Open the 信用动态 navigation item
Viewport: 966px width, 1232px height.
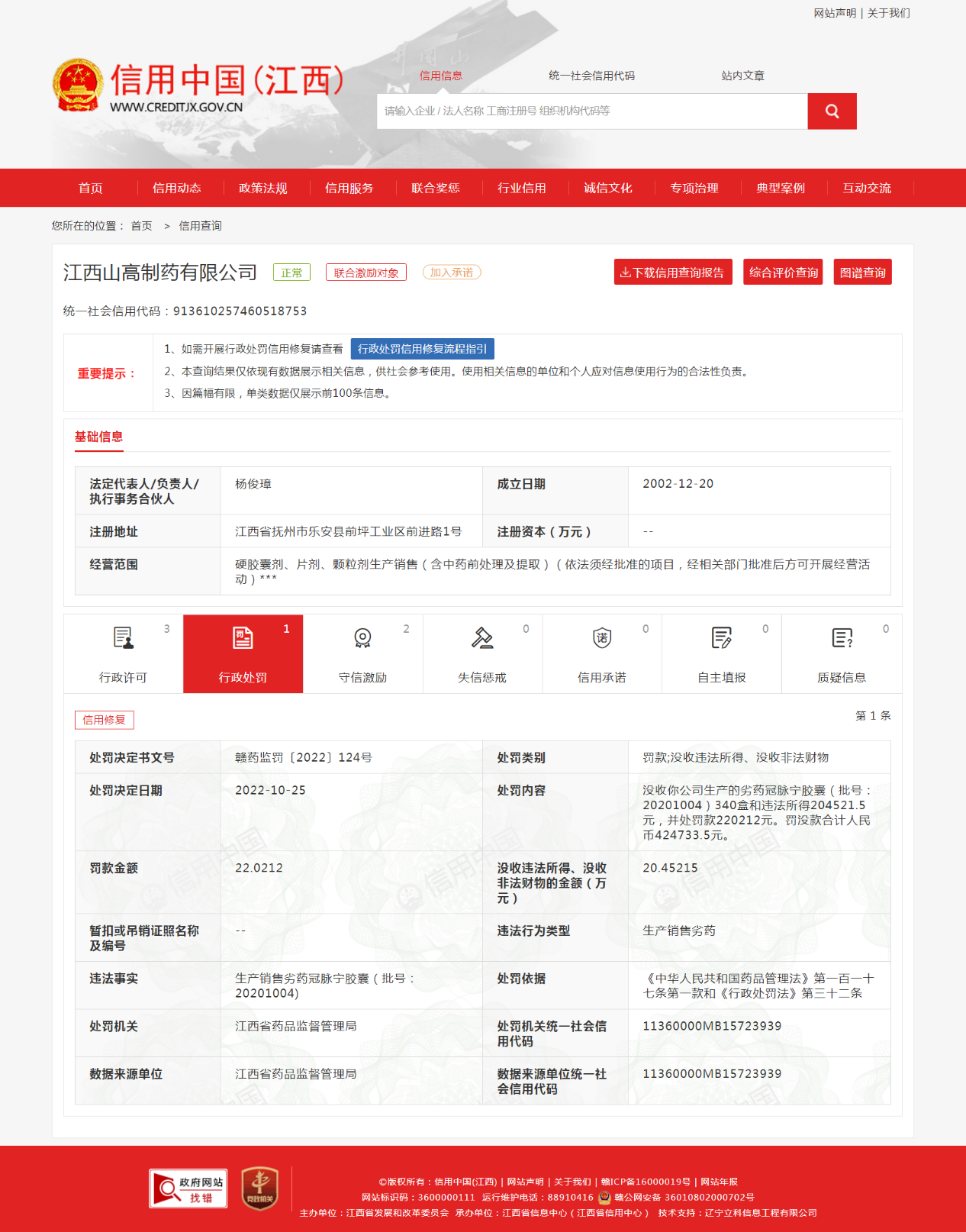click(177, 188)
